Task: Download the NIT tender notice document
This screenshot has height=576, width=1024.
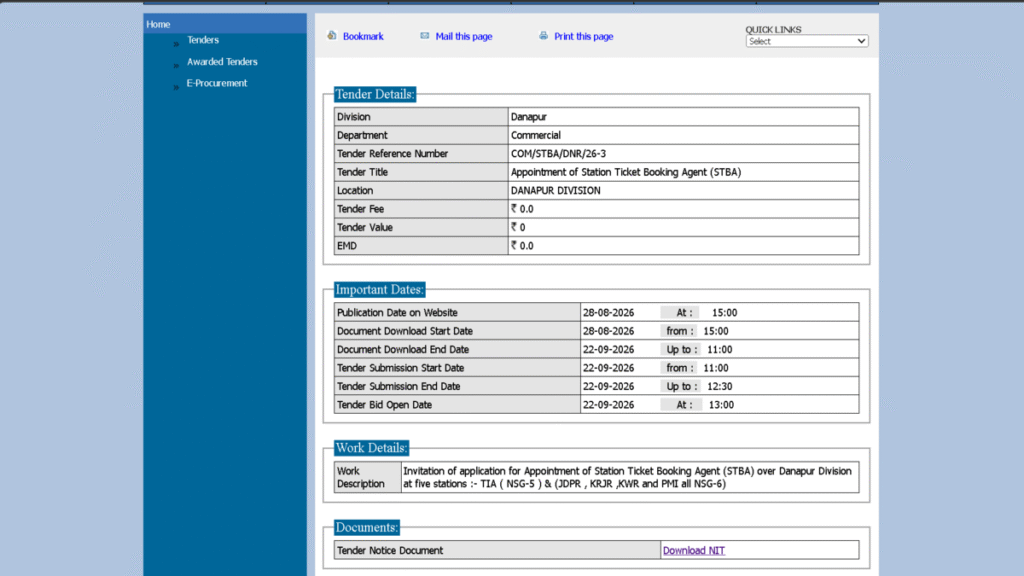Action: [x=694, y=551]
